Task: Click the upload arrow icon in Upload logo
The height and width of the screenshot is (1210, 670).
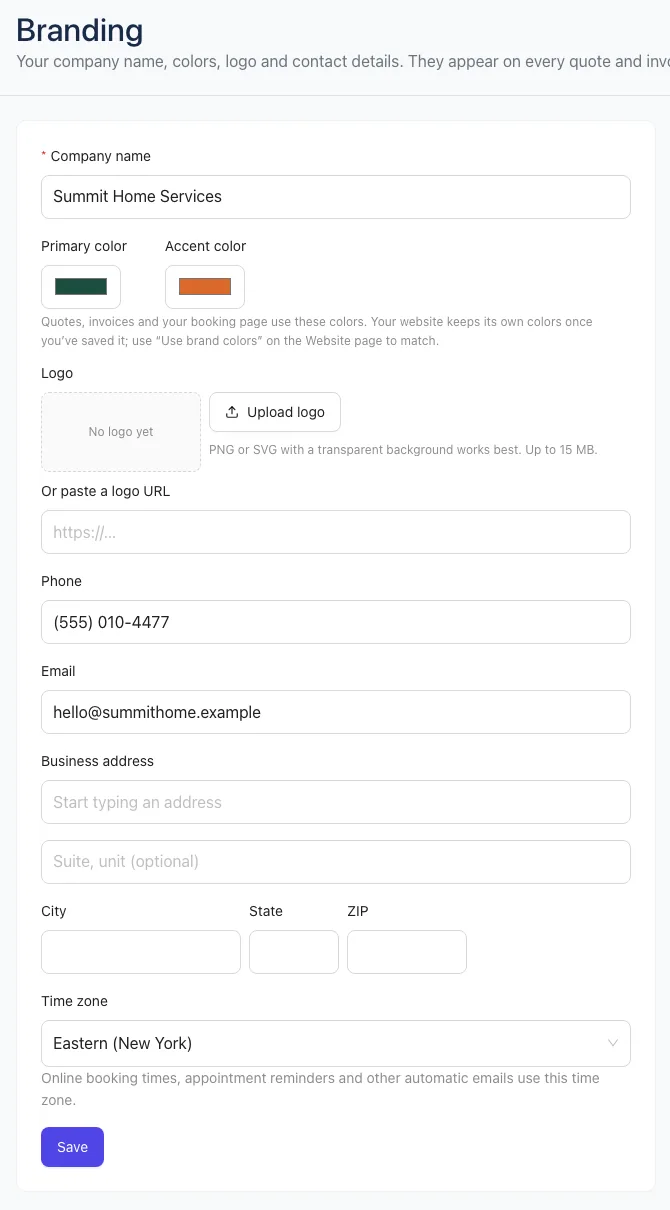Action: click(232, 412)
